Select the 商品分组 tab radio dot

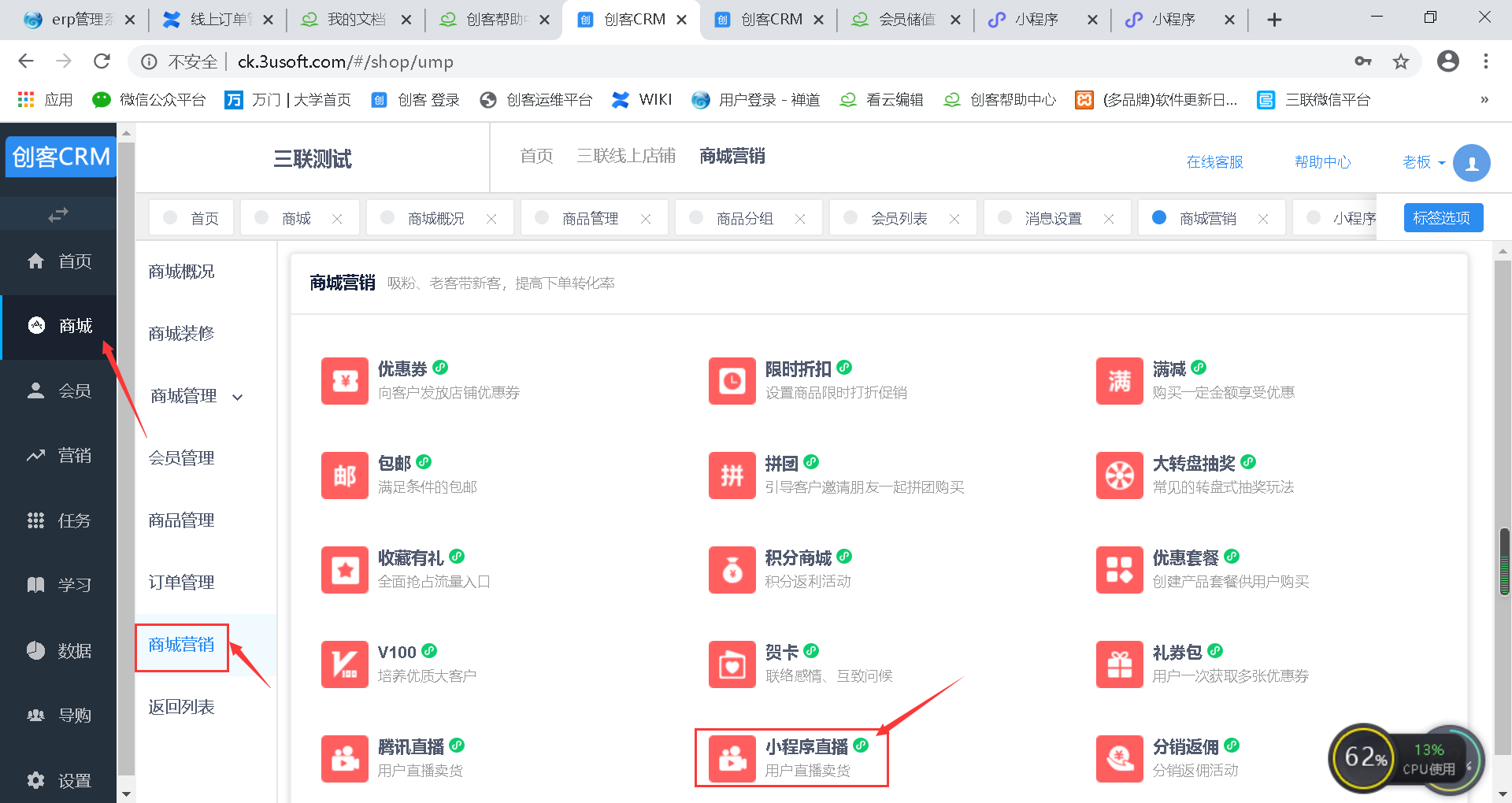click(x=696, y=217)
